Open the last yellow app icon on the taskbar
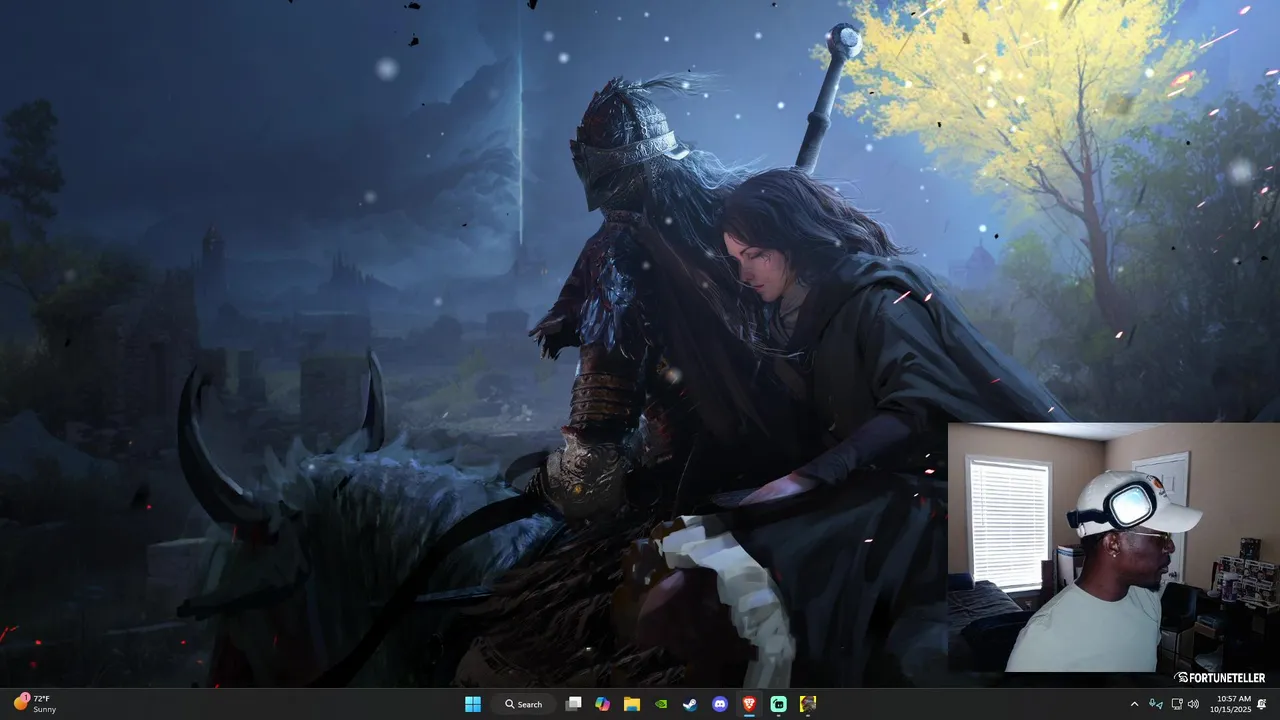 click(808, 704)
